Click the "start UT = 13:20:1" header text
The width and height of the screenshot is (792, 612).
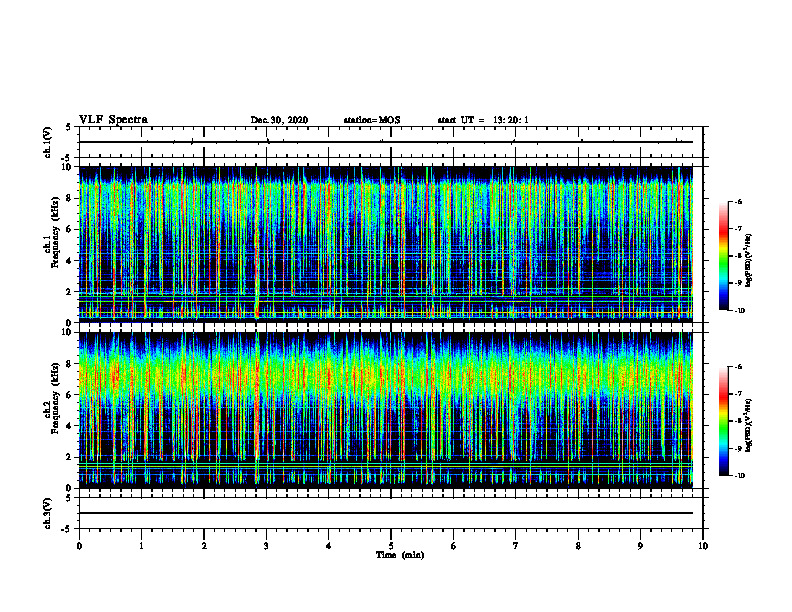click(483, 120)
